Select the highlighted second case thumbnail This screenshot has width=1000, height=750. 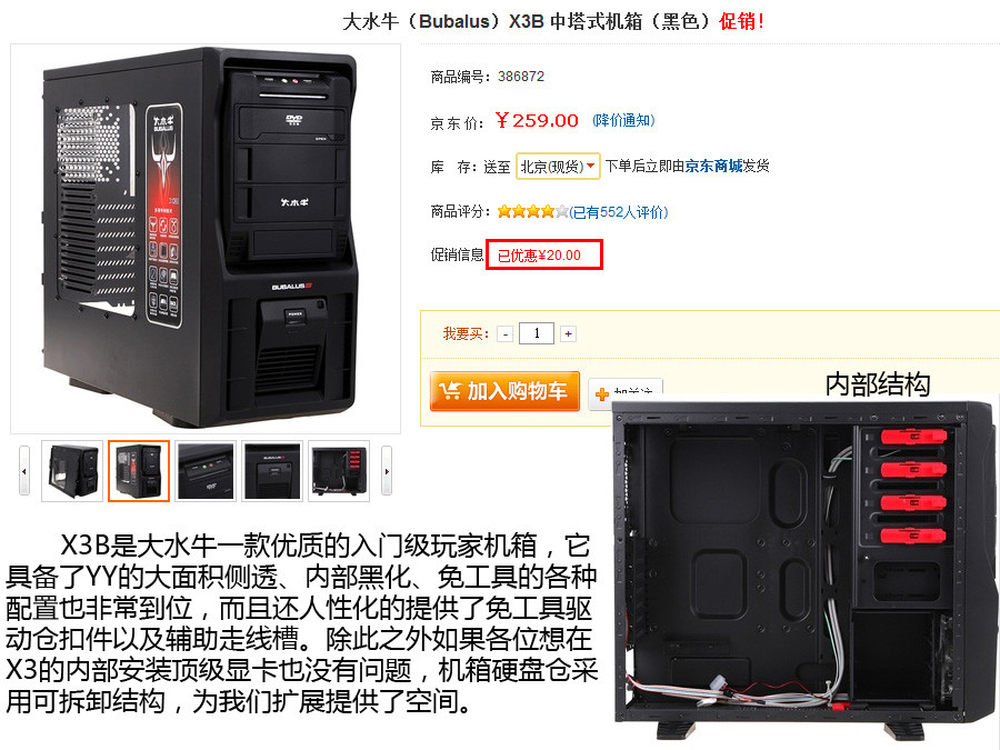(x=138, y=471)
